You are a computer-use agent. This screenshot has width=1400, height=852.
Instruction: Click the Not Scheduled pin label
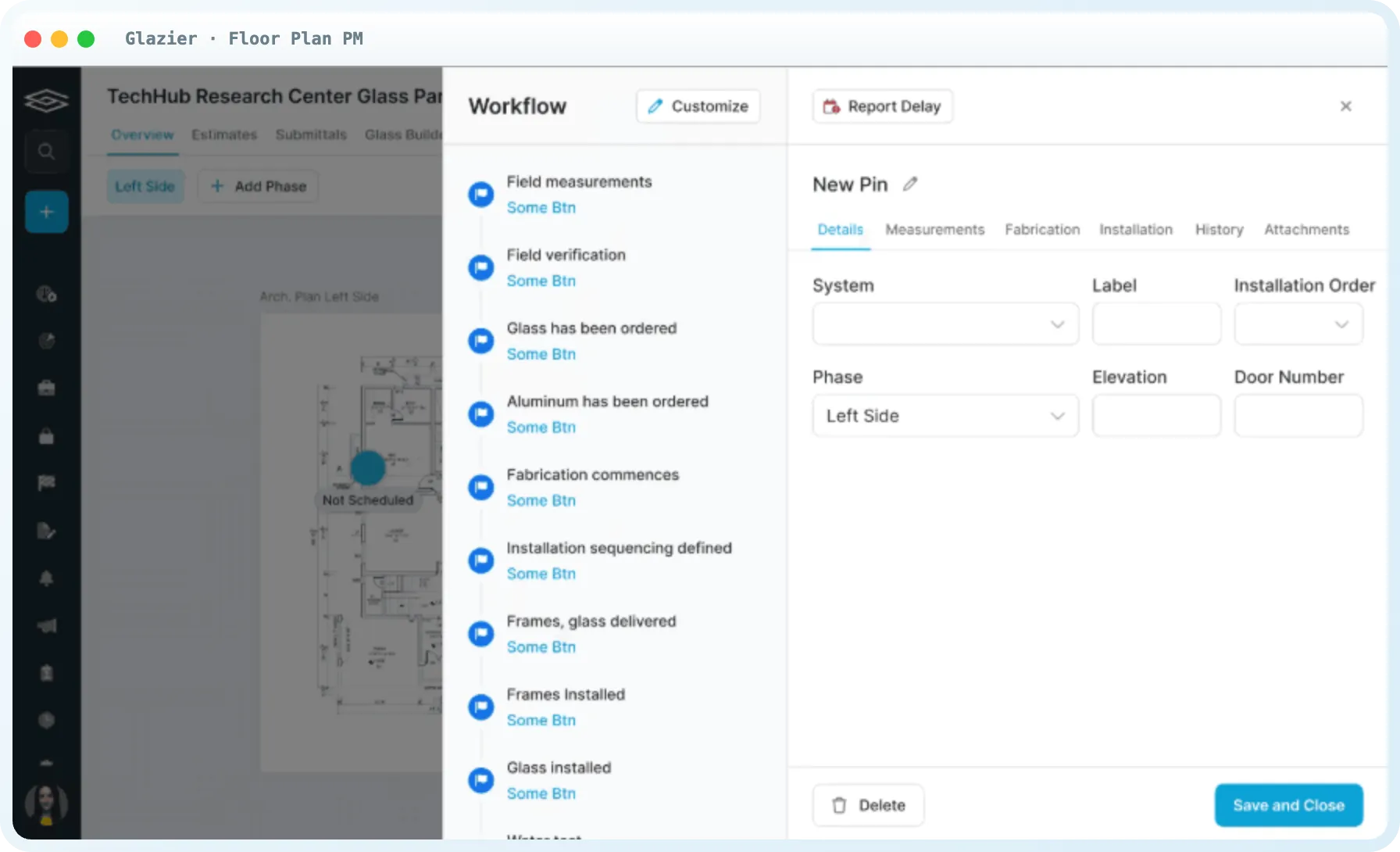(368, 500)
